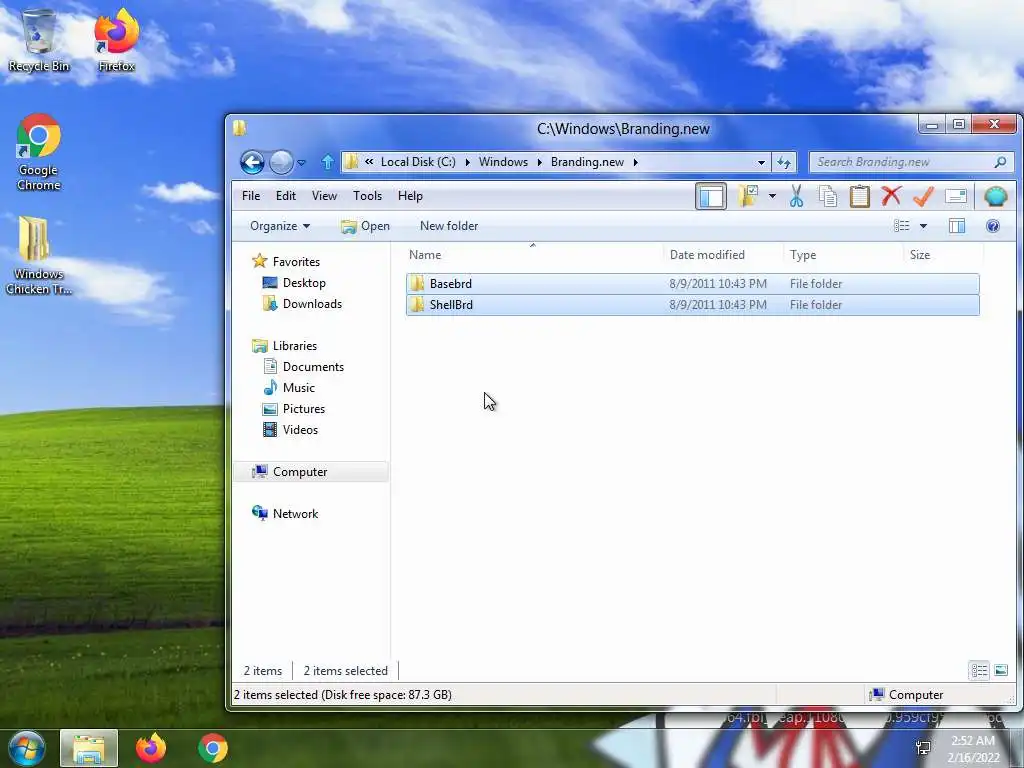The image size is (1024, 768).
Task: Open the Edit menu
Action: point(285,196)
